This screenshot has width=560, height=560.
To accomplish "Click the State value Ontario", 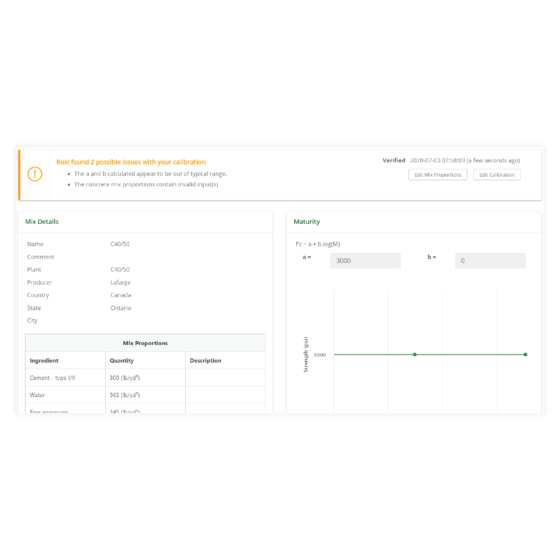I will click(x=121, y=308).
